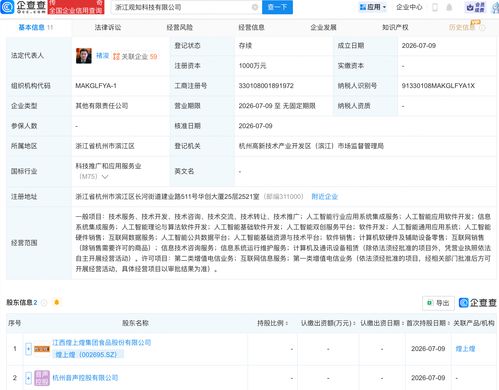
Task: Switch to the 历史信息 tab
Action: click(x=462, y=27)
